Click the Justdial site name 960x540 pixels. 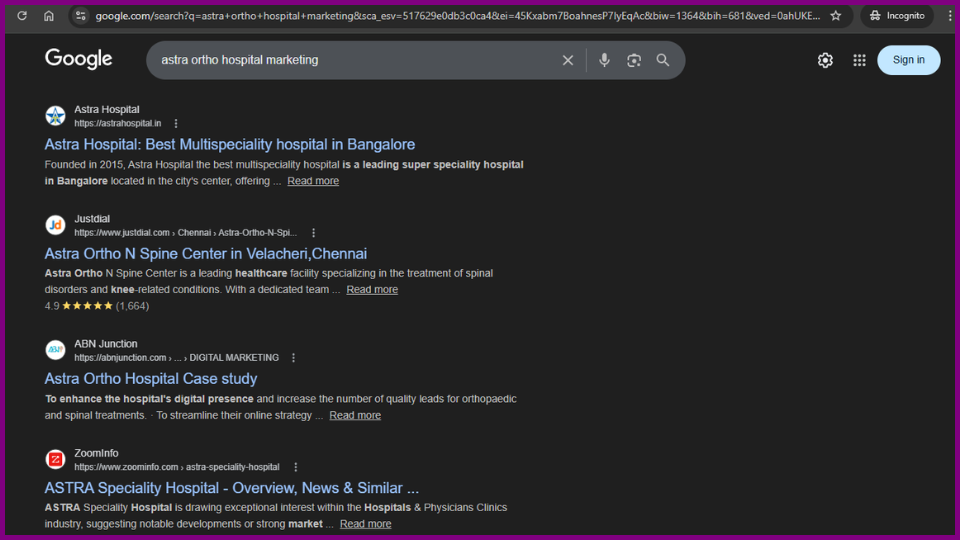(92, 219)
